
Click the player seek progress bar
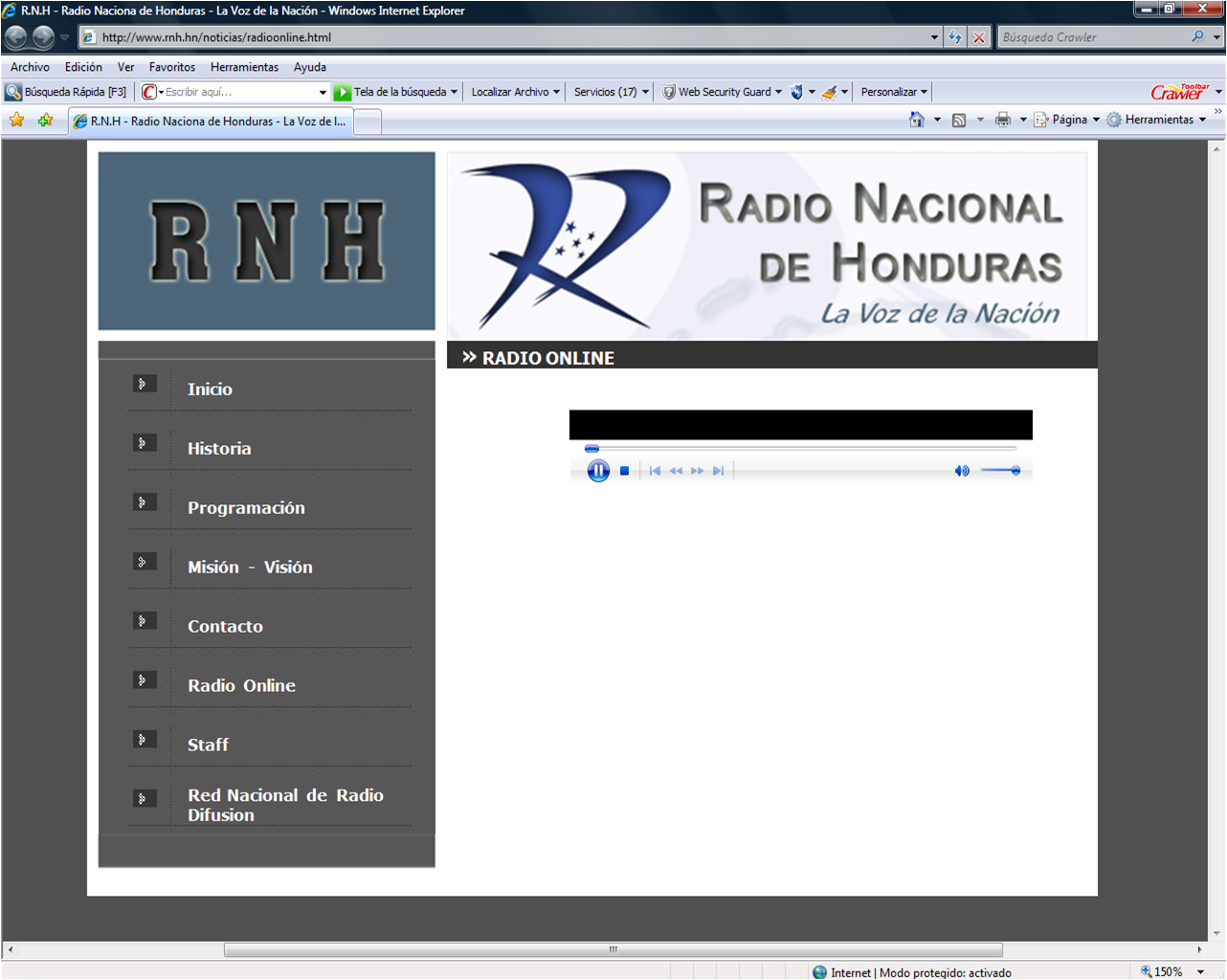click(800, 448)
